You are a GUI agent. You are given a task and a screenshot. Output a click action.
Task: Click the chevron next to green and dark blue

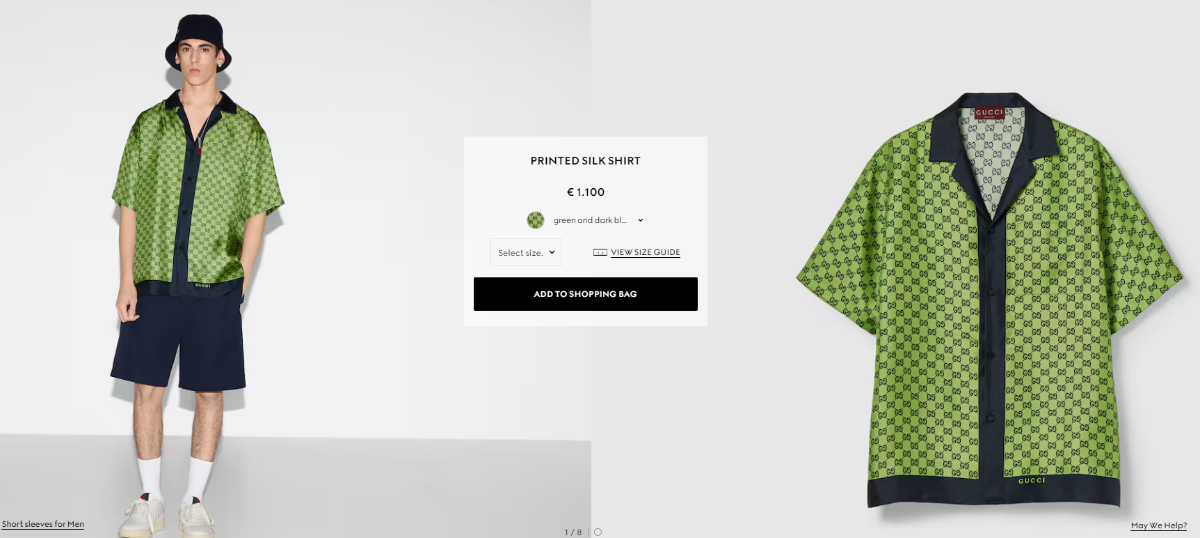640,220
